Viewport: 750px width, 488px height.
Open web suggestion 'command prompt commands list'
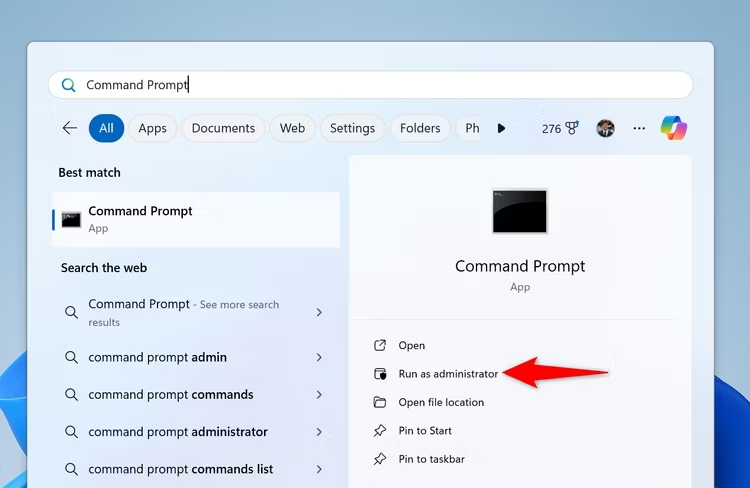point(196,469)
